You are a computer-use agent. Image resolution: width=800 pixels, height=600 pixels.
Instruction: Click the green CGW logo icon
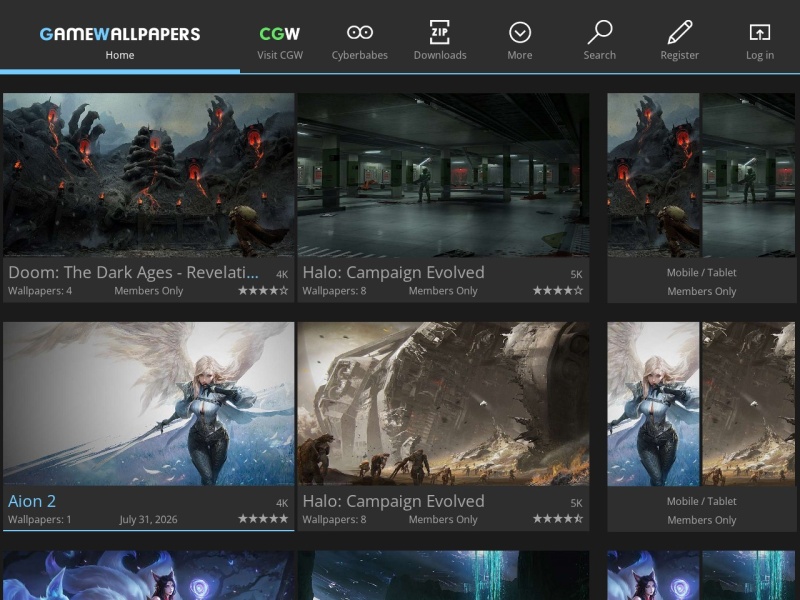[x=280, y=34]
